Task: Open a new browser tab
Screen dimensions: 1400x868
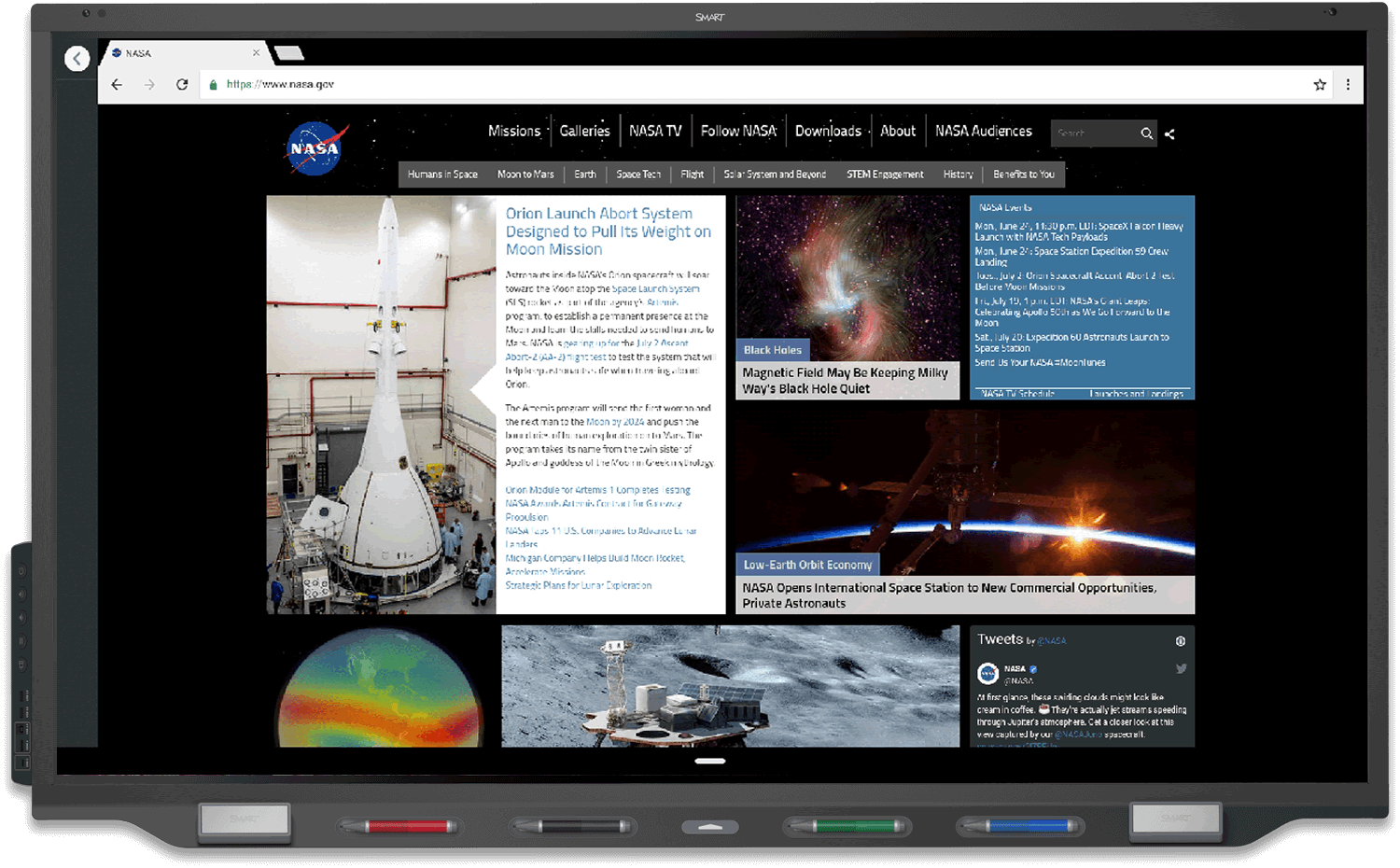Action: coord(288,53)
